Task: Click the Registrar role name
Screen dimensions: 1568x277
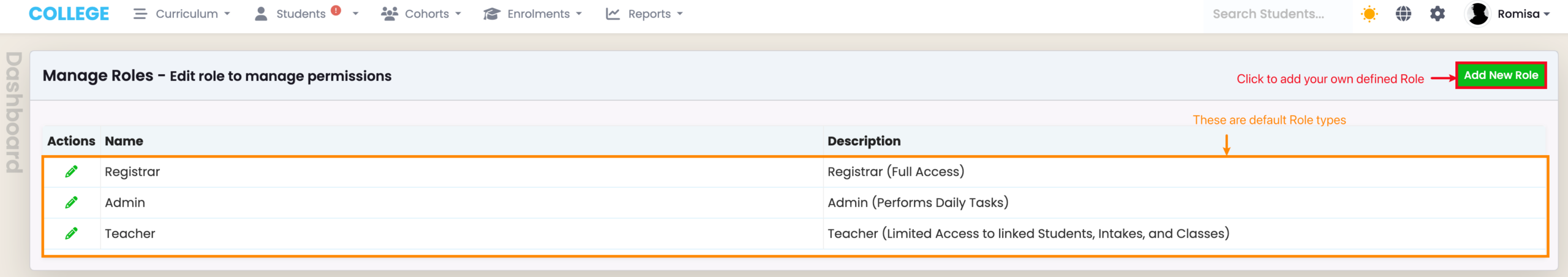Action: pyautogui.click(x=132, y=172)
